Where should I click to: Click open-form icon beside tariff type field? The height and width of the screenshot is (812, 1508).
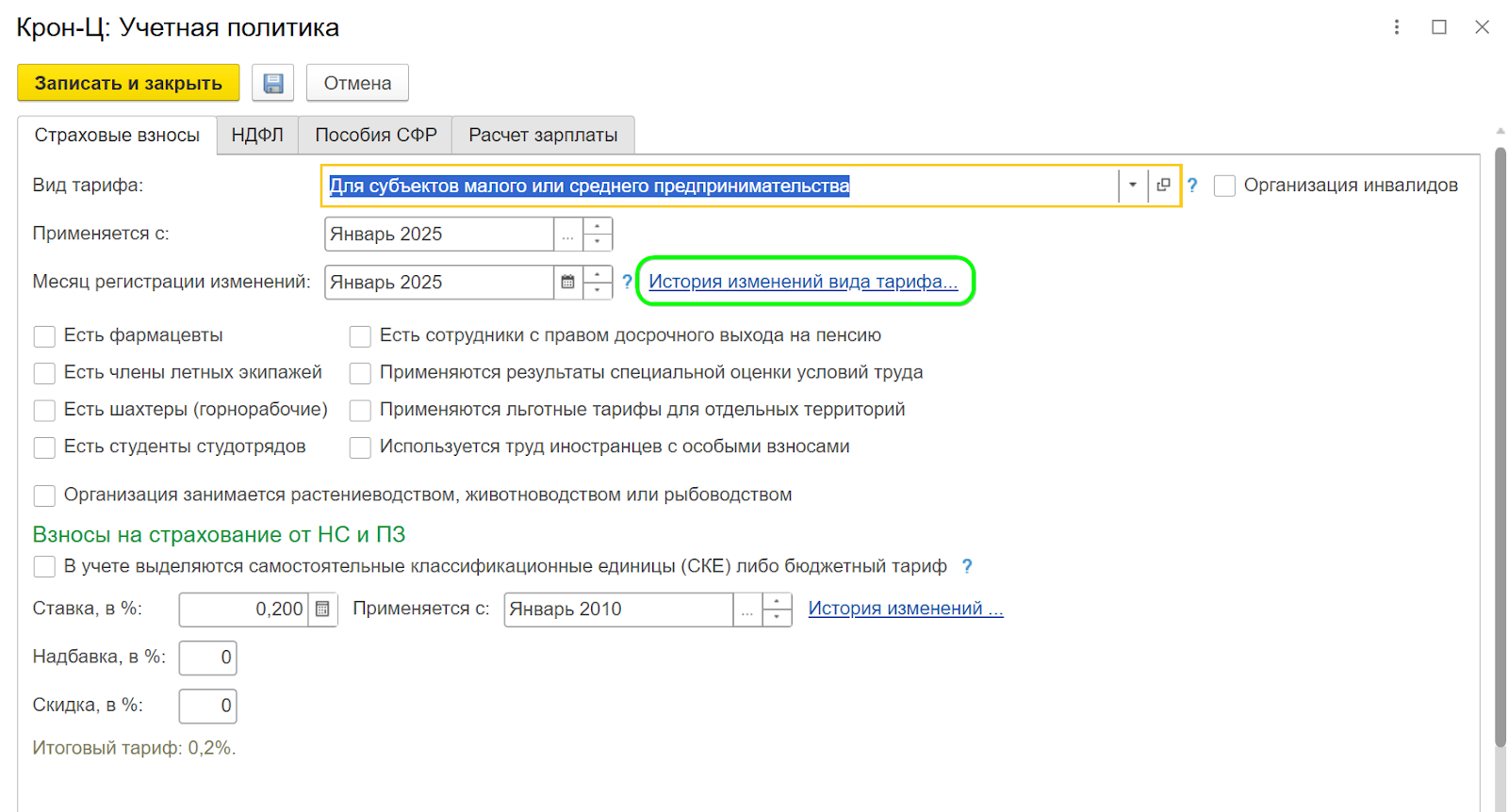tap(1164, 186)
